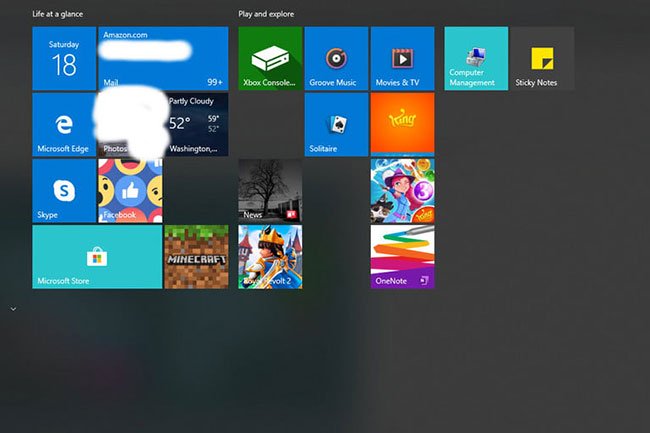Image resolution: width=650 pixels, height=433 pixels.
Task: Launch Royal Revolt 2 tile
Action: (x=270, y=257)
